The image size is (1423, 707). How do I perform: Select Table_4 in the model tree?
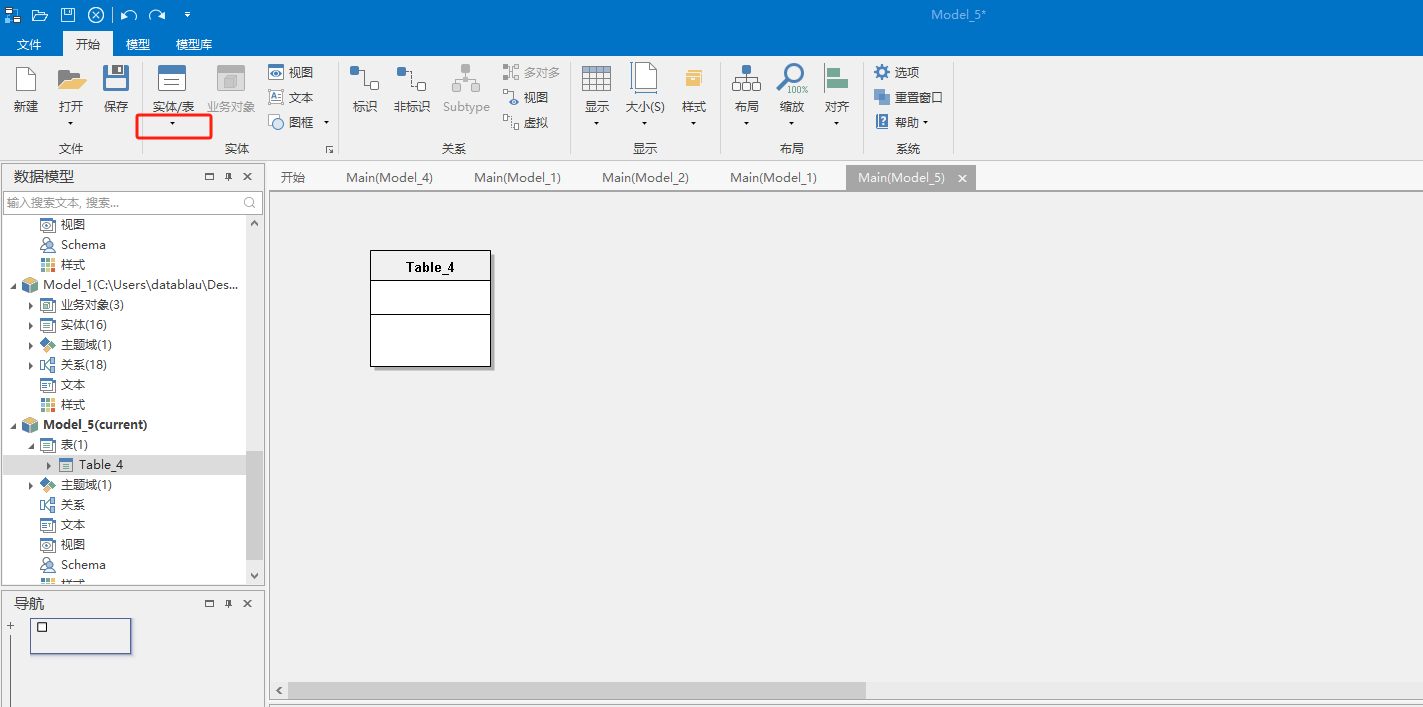pos(101,465)
